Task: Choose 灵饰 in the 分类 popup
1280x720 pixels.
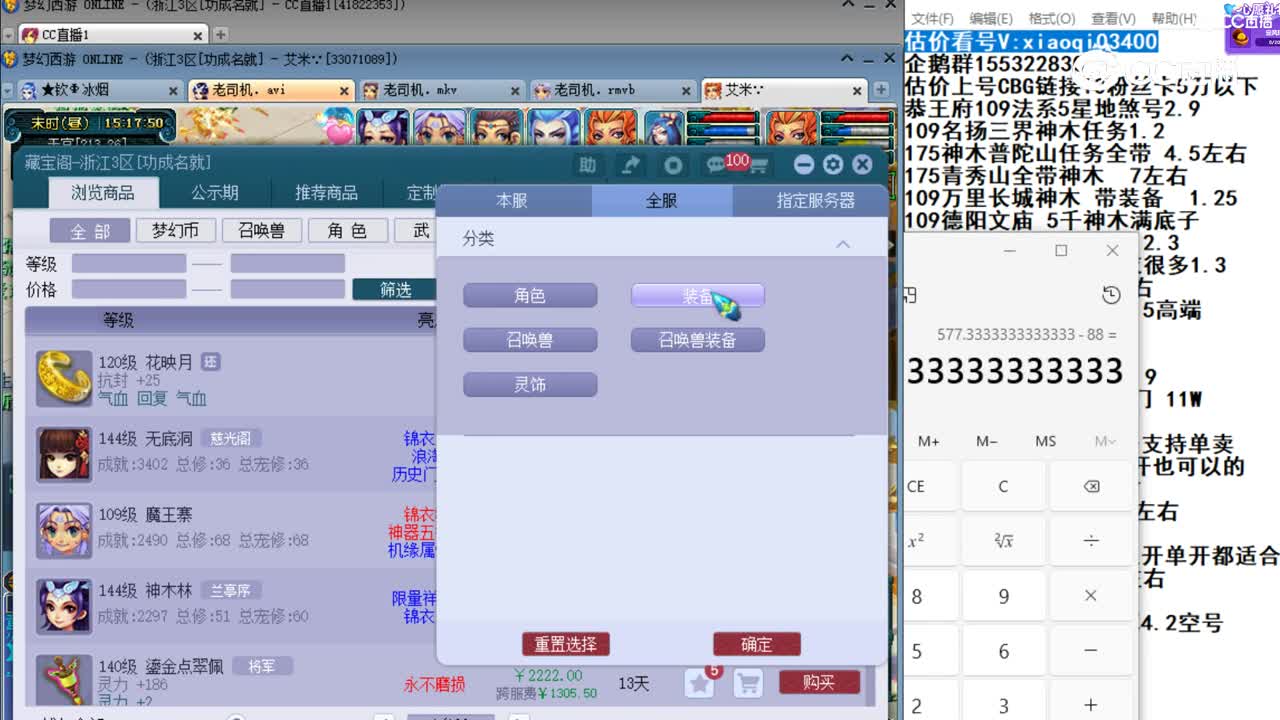Action: [x=530, y=385]
